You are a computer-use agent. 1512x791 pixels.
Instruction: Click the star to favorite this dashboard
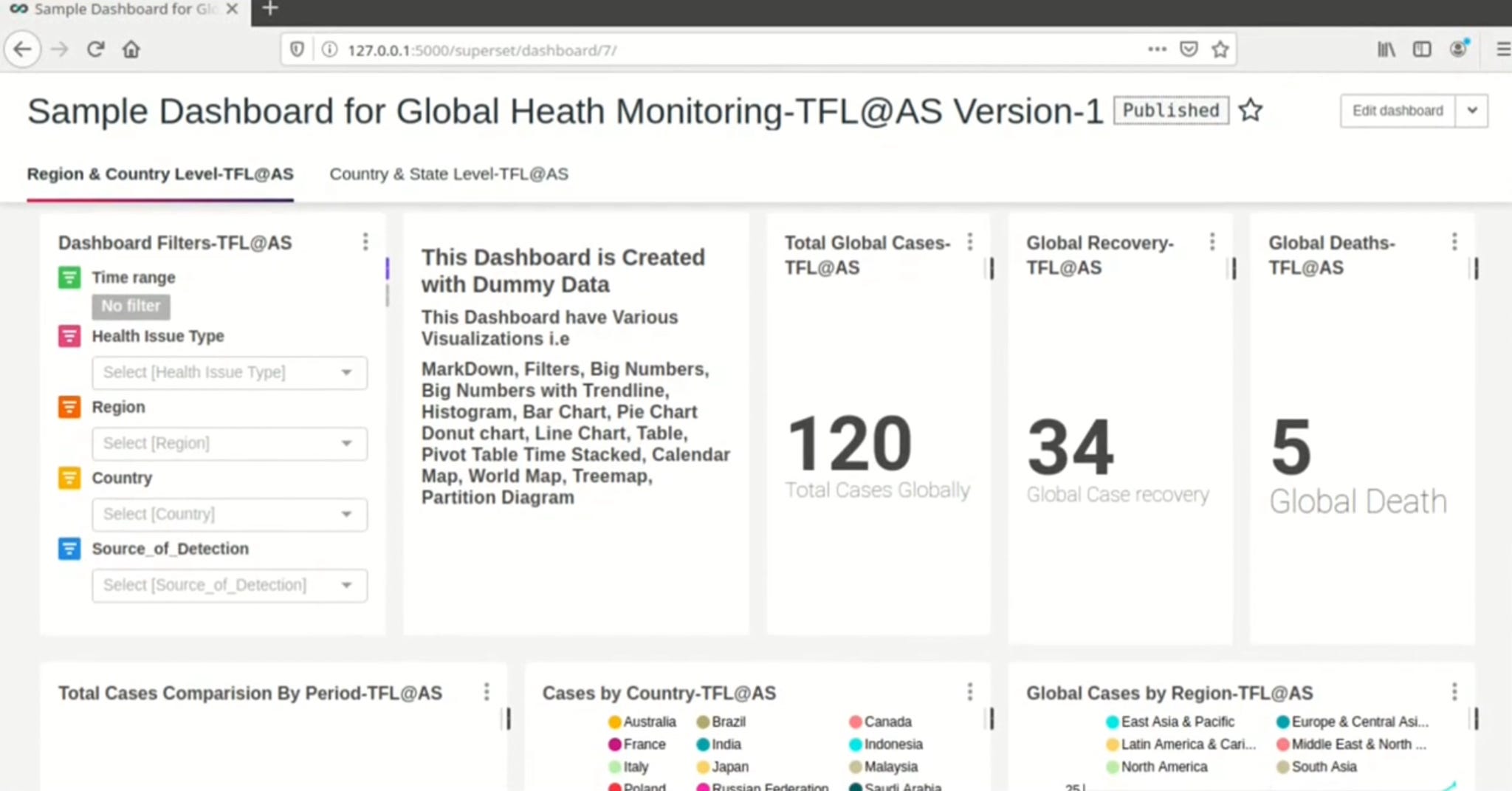[x=1251, y=111]
